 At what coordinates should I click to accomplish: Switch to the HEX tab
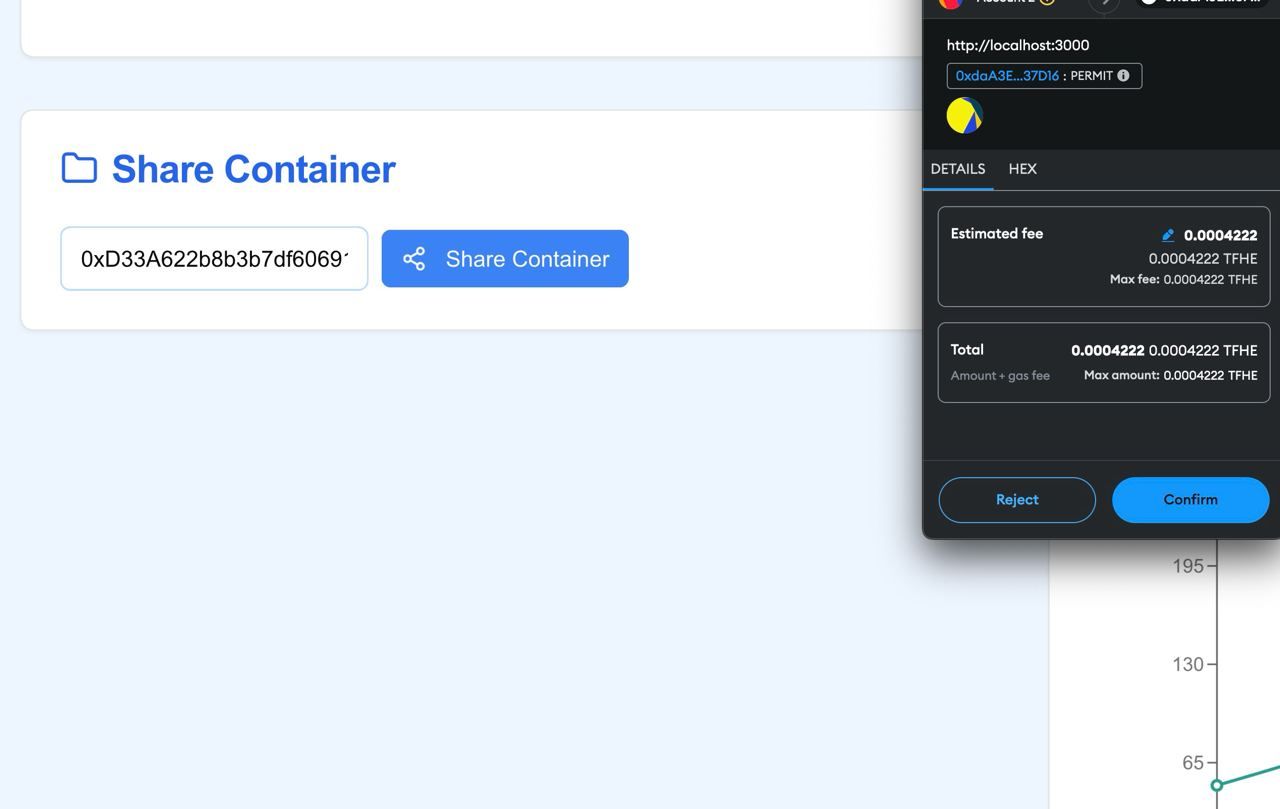click(x=1022, y=169)
